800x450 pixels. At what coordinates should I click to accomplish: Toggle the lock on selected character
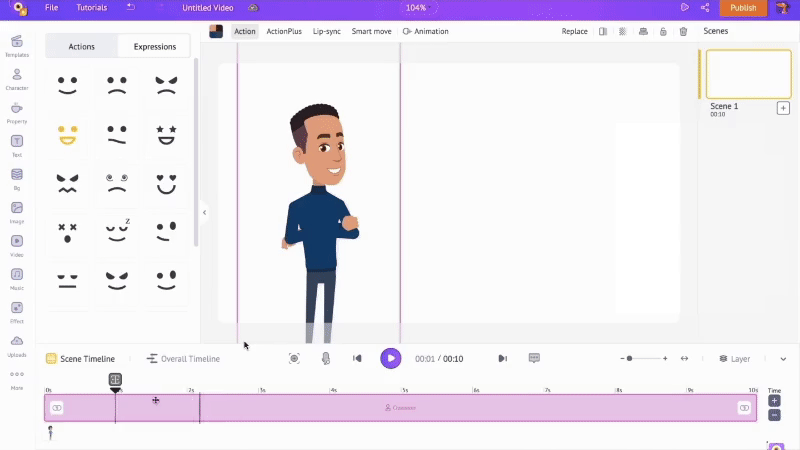pos(663,31)
